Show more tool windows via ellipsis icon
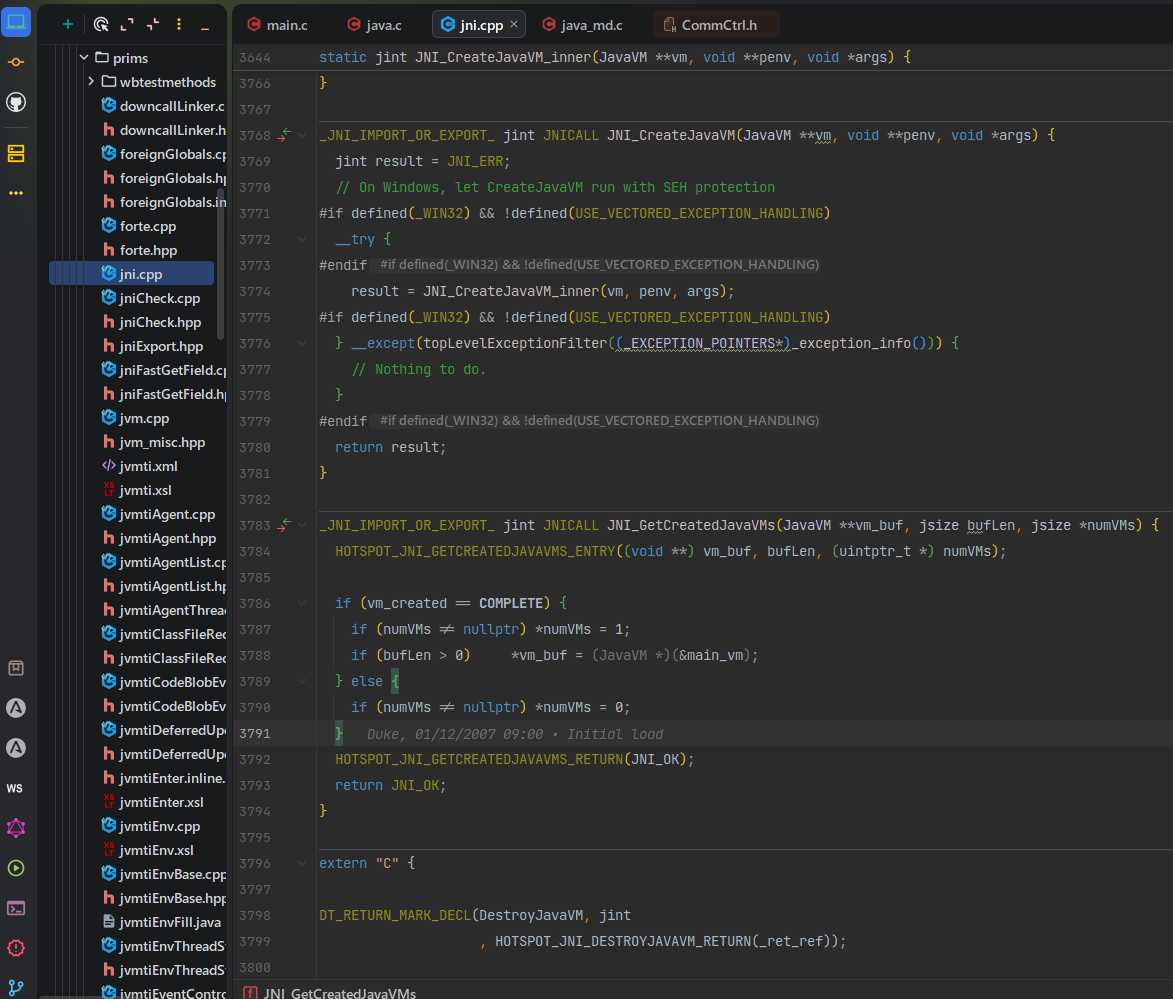1173x1000 pixels. (16, 193)
